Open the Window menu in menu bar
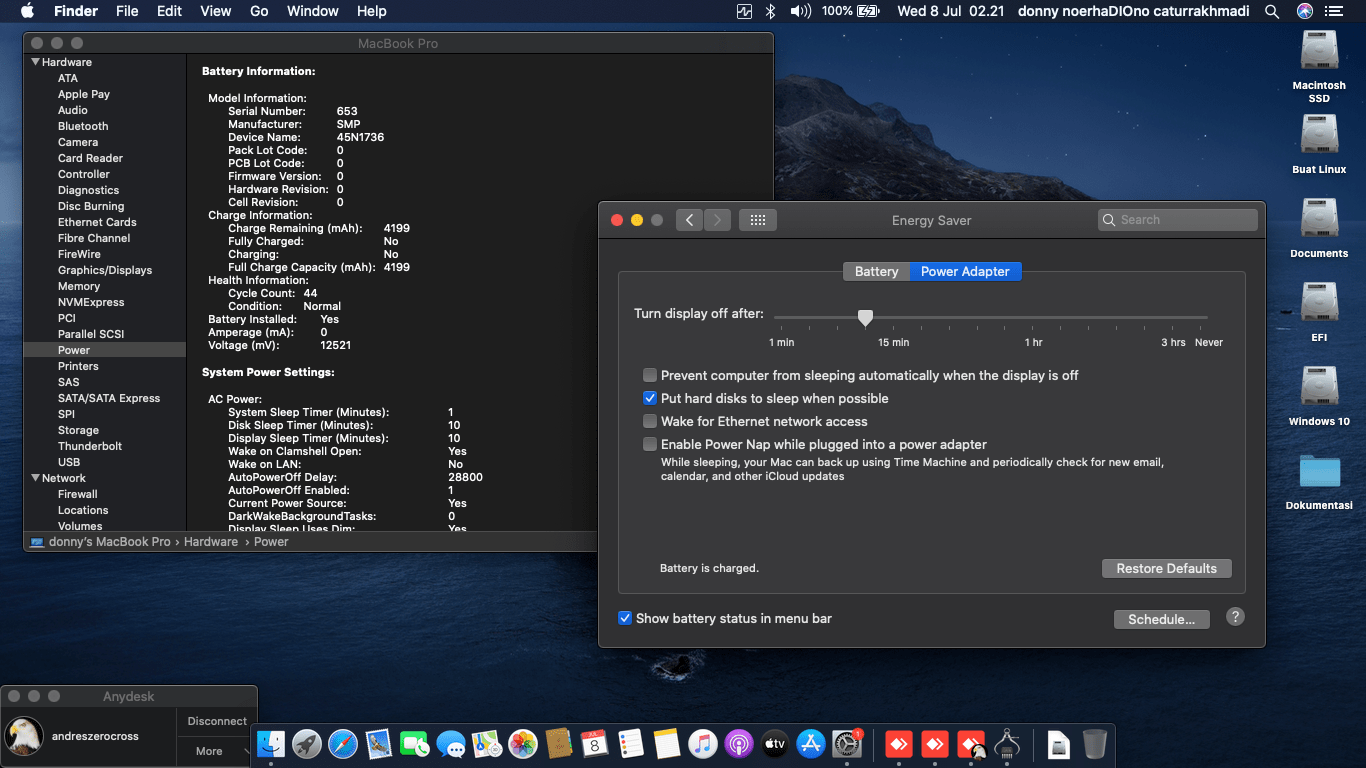This screenshot has height=768, width=1366. pyautogui.click(x=312, y=11)
